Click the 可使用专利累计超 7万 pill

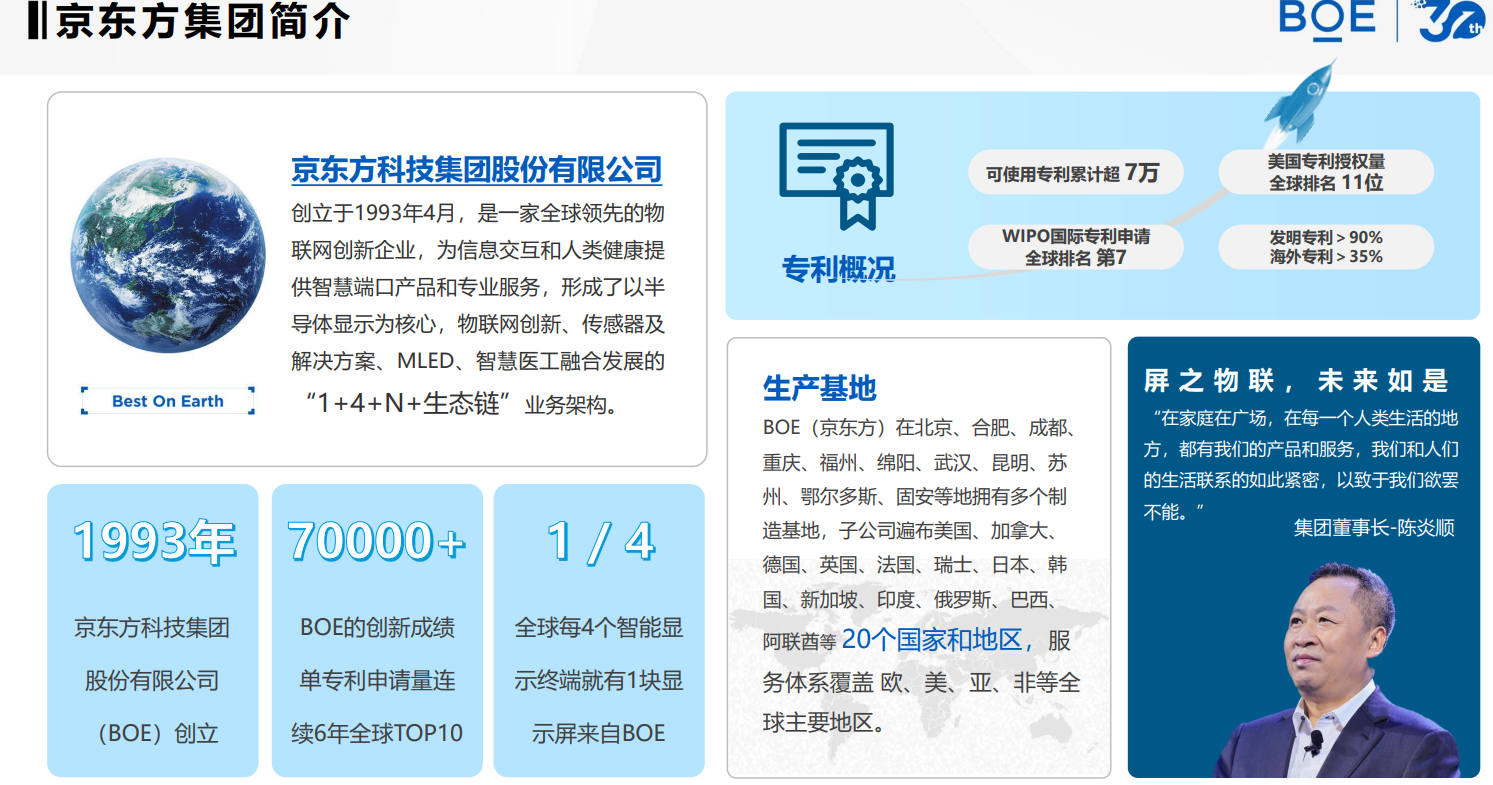(x=1075, y=173)
